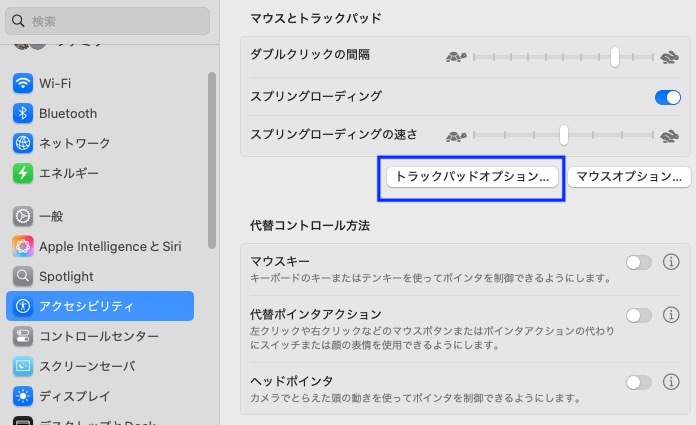Select コントロールセンター in the sidebar
Screen dimensions: 696x425
98,336
